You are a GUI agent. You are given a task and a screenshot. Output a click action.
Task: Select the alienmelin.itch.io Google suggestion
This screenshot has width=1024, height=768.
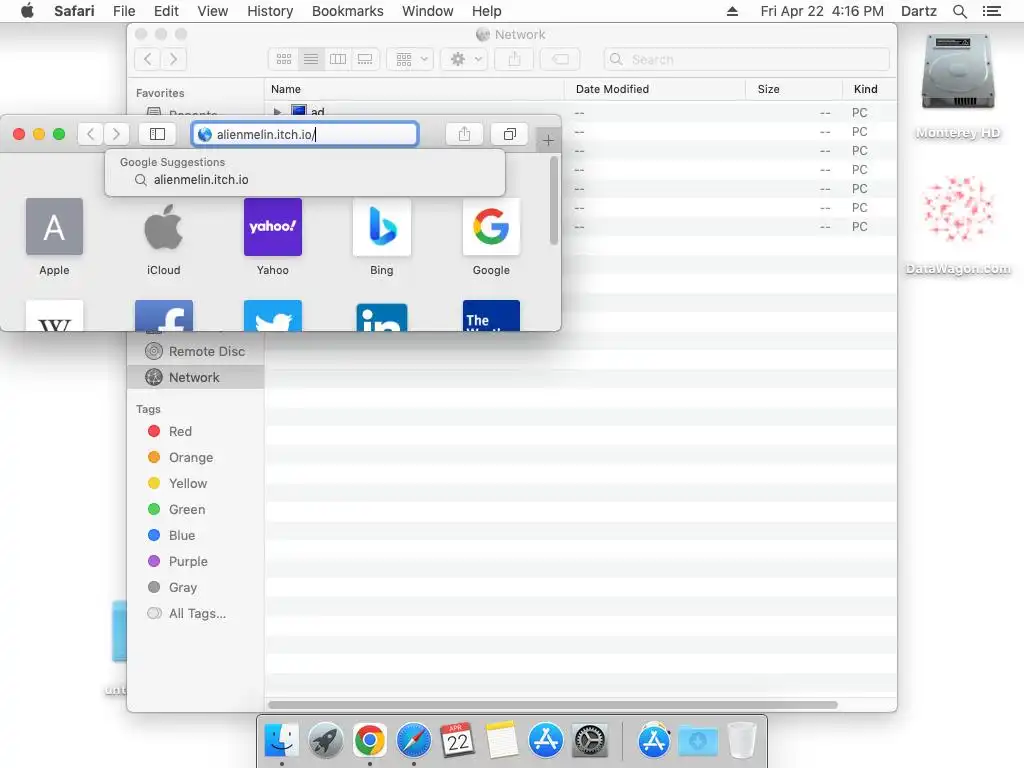point(305,180)
